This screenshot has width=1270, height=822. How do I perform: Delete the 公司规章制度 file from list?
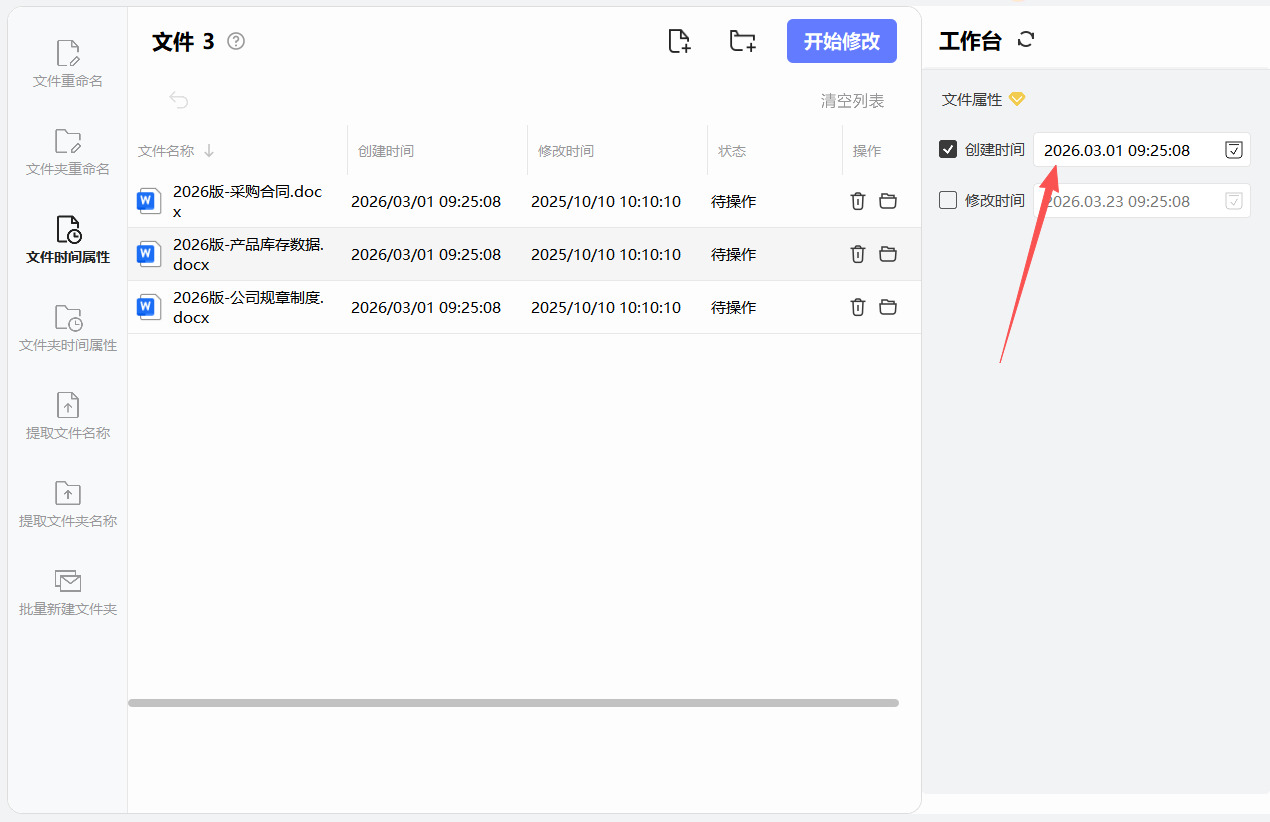coord(857,307)
